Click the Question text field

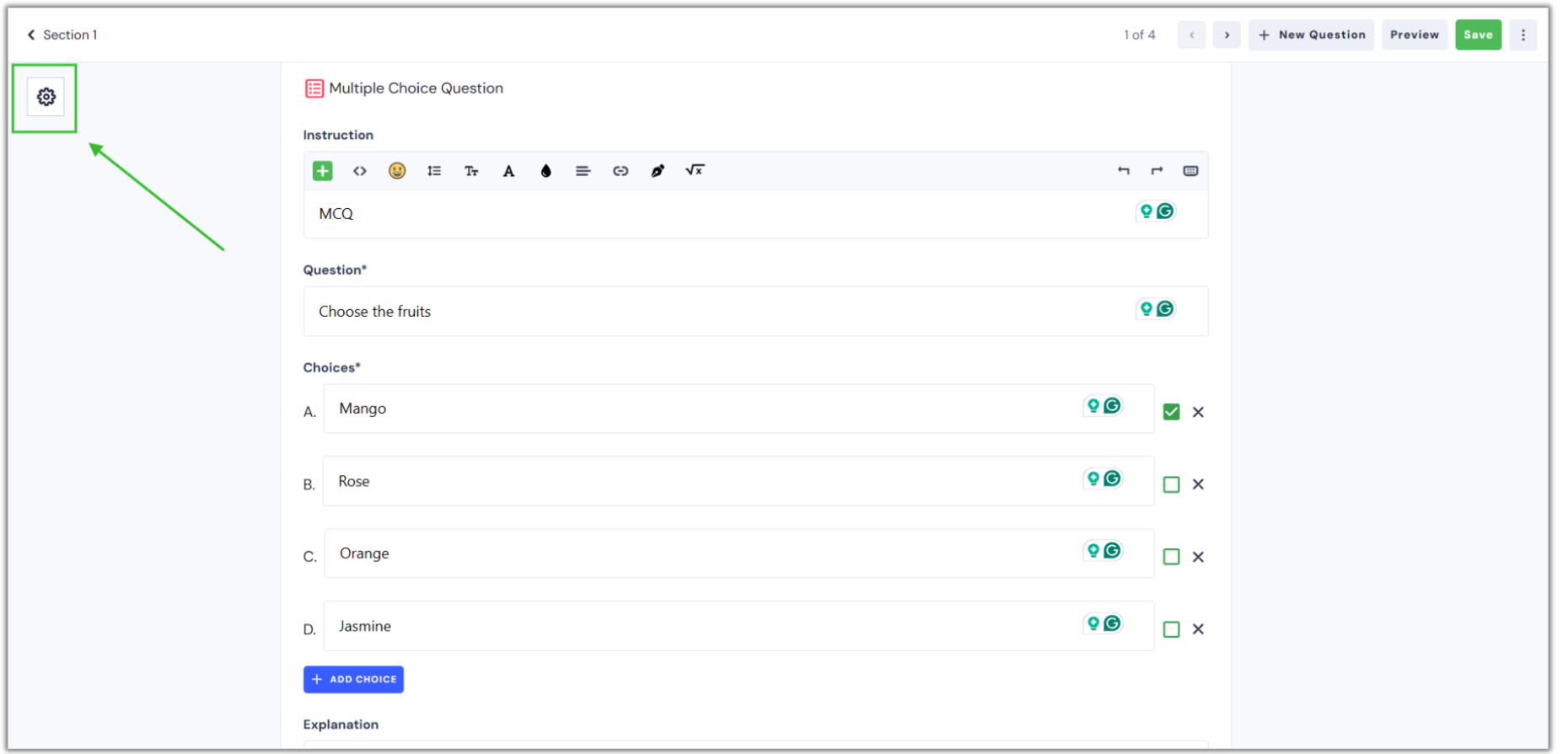click(717, 312)
